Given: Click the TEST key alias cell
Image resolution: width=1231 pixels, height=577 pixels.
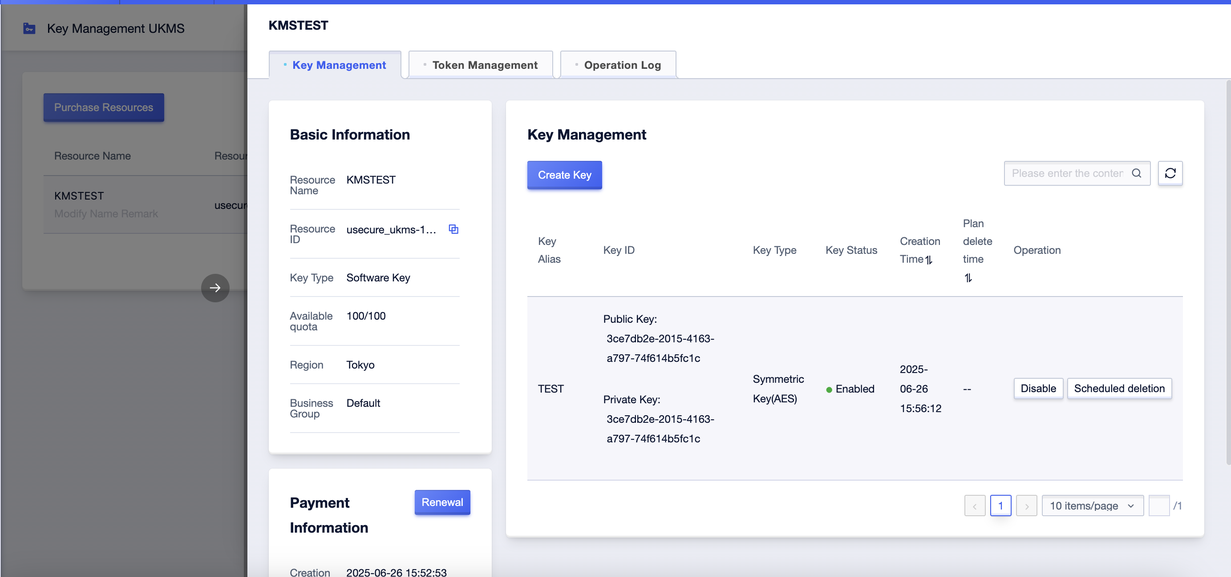Looking at the screenshot, I should (551, 389).
